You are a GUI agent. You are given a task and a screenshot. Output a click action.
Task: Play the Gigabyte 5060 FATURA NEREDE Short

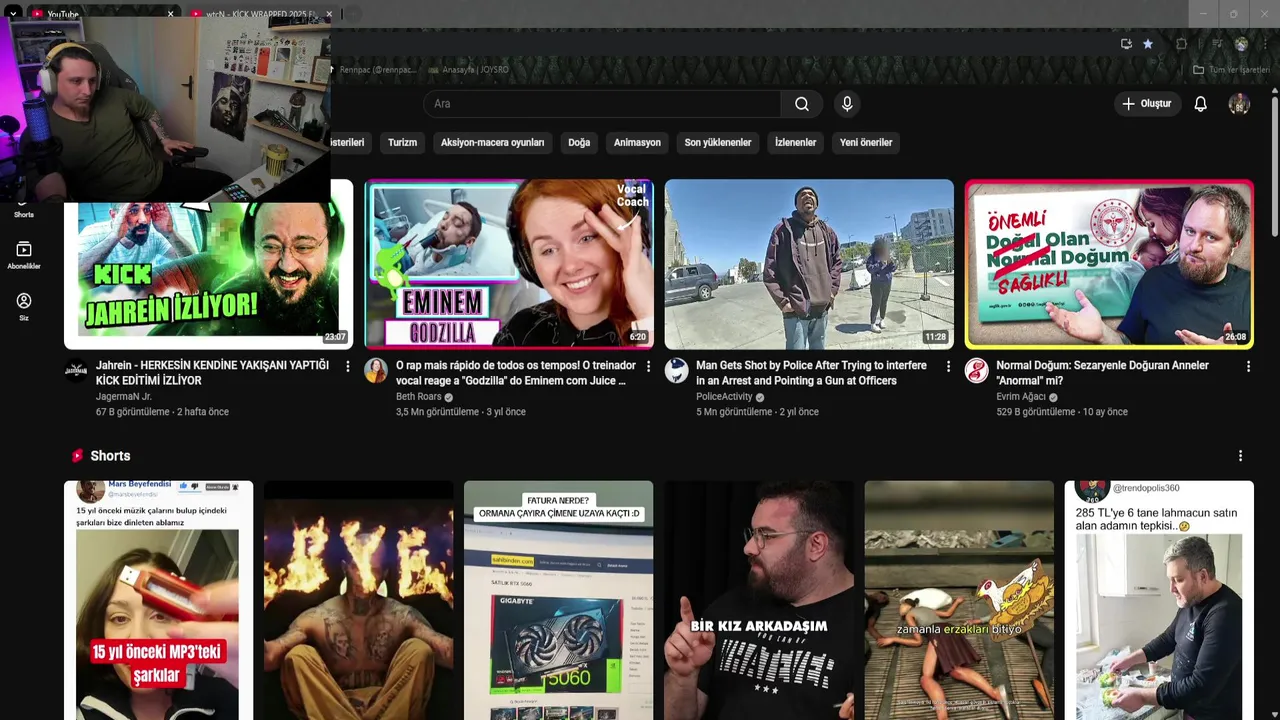tap(558, 600)
